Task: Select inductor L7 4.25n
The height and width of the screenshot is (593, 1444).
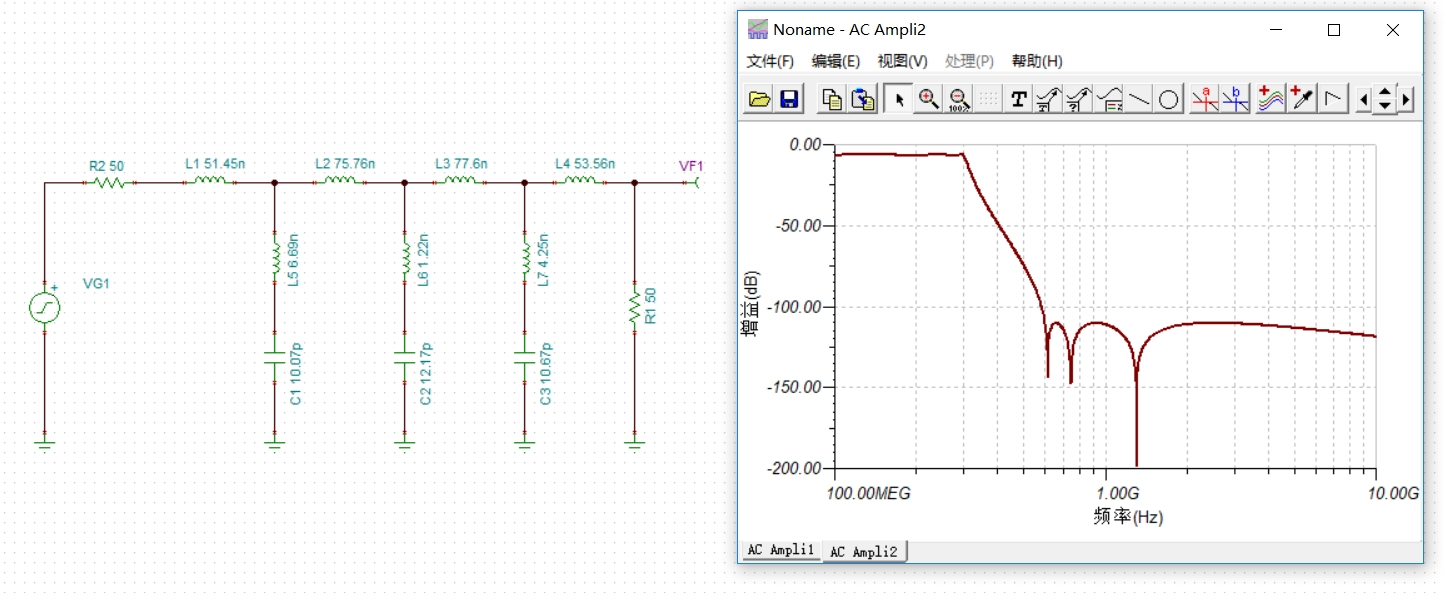Action: click(x=524, y=258)
